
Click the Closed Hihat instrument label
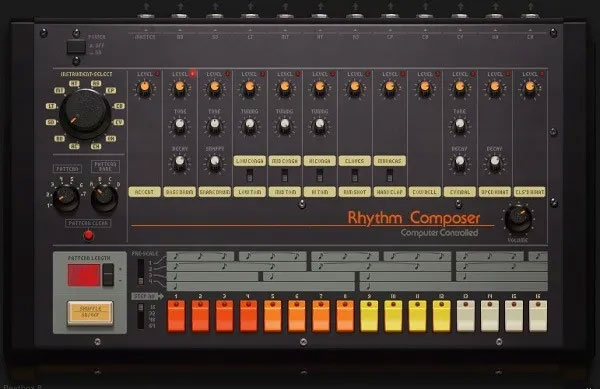pyautogui.click(x=530, y=192)
